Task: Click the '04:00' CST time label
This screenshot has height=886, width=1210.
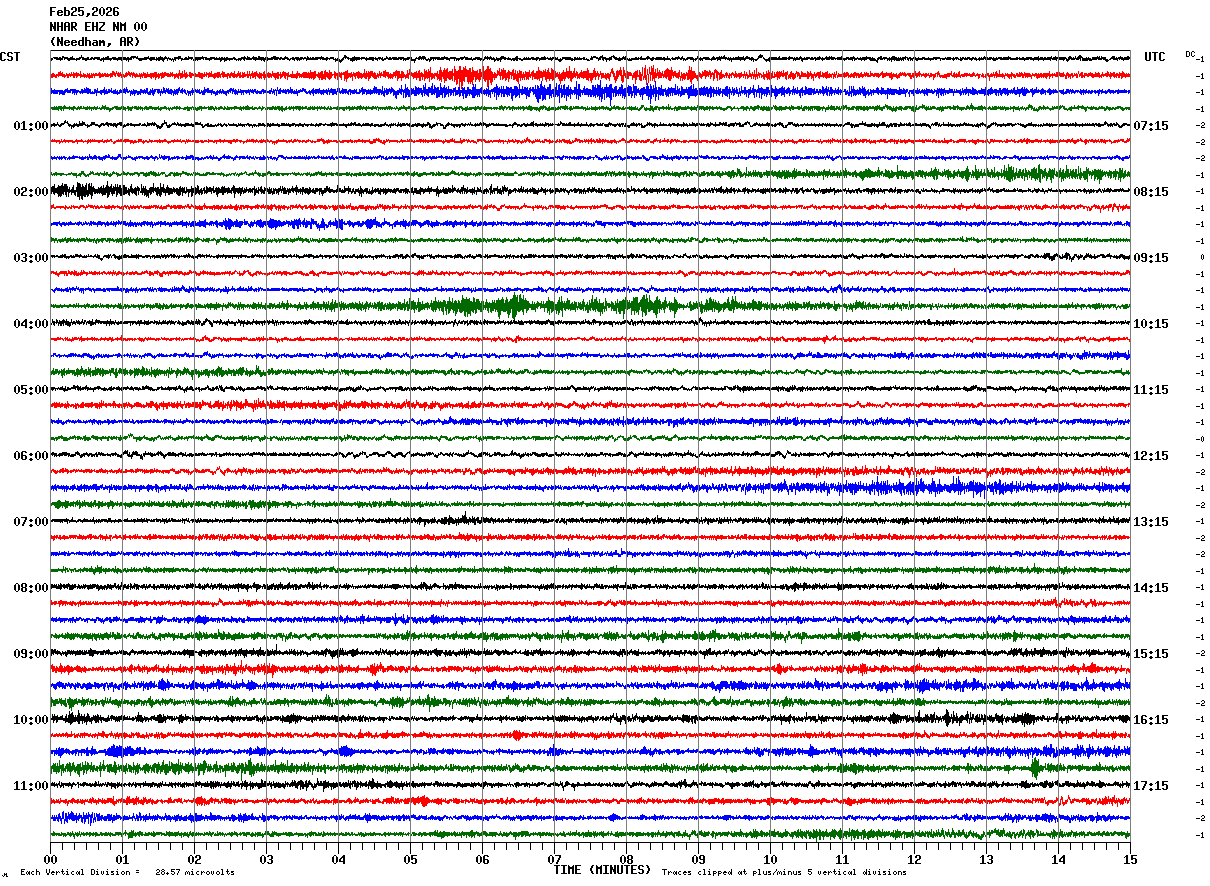Action: pos(31,324)
